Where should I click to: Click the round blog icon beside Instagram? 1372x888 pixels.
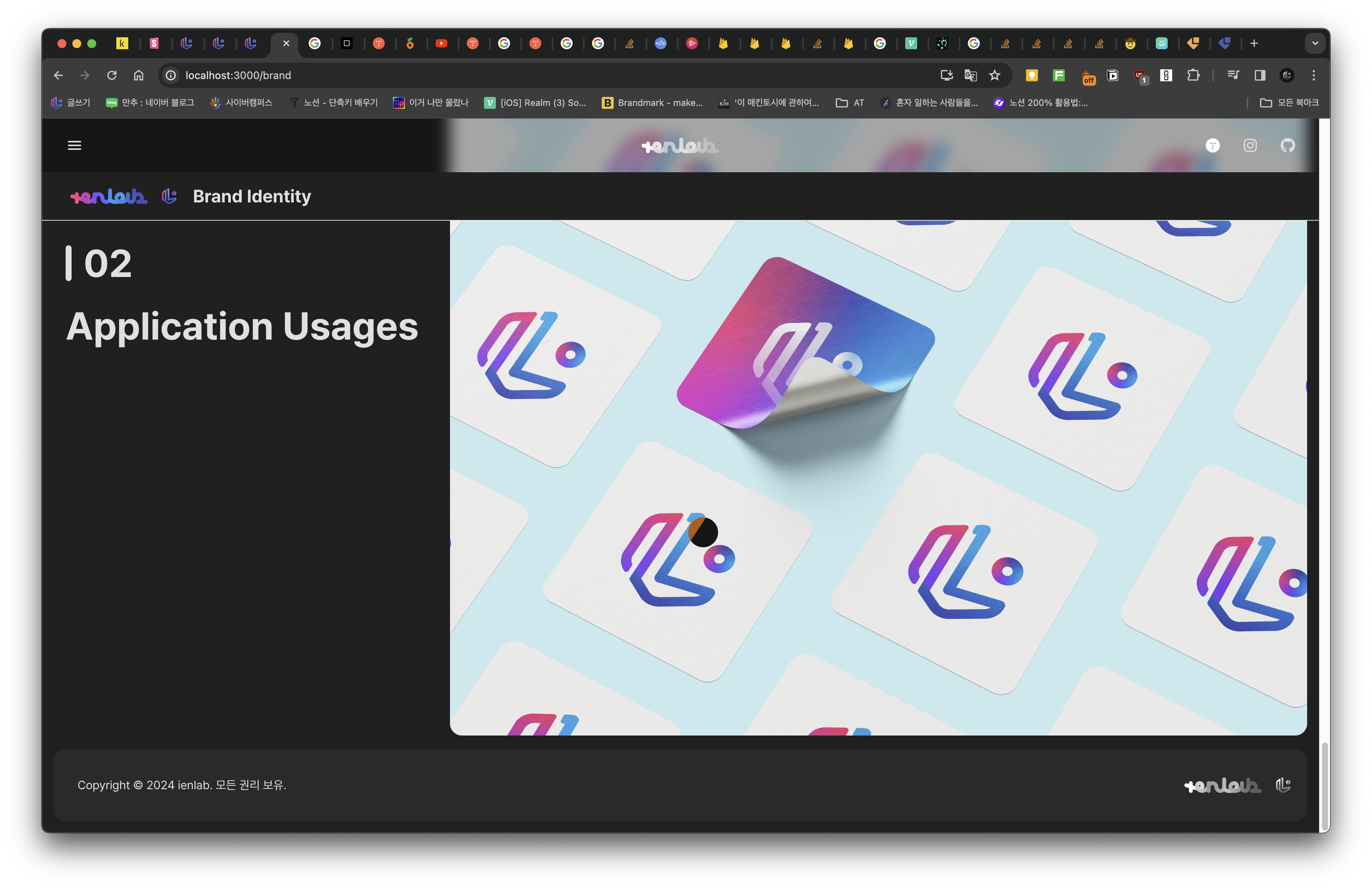pos(1212,145)
